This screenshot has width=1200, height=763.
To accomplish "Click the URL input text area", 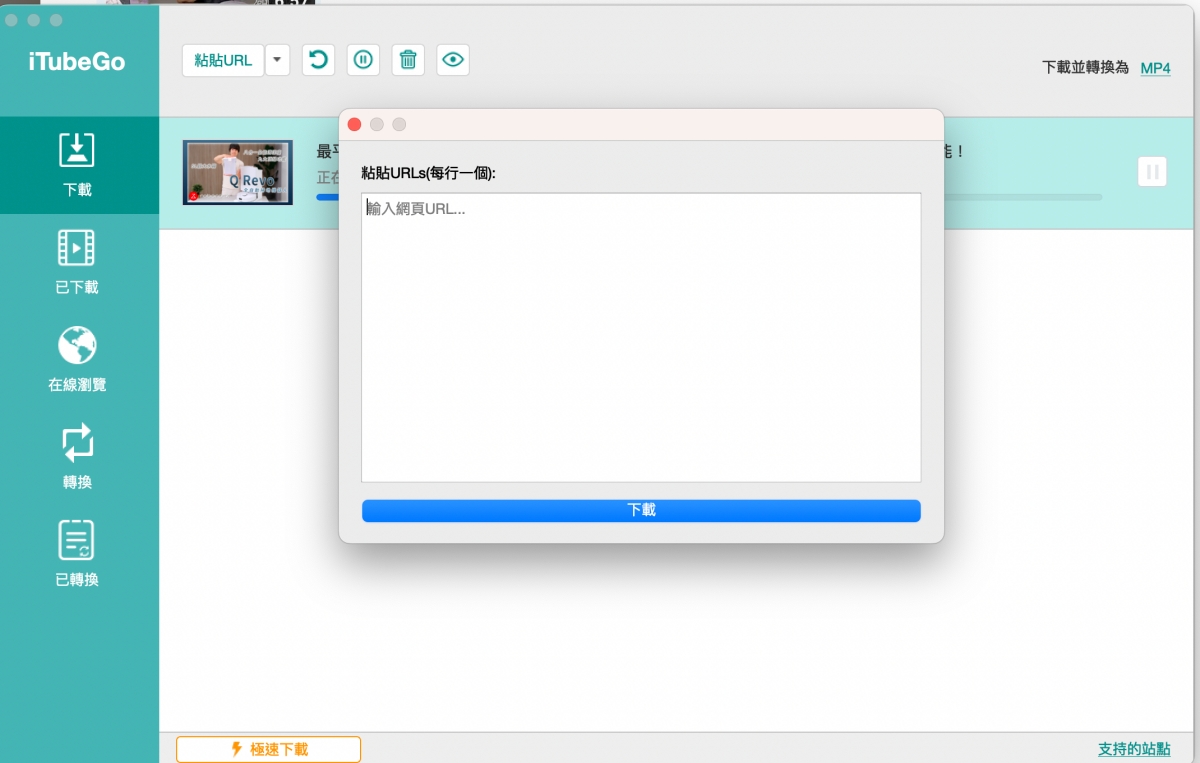I will 640,337.
